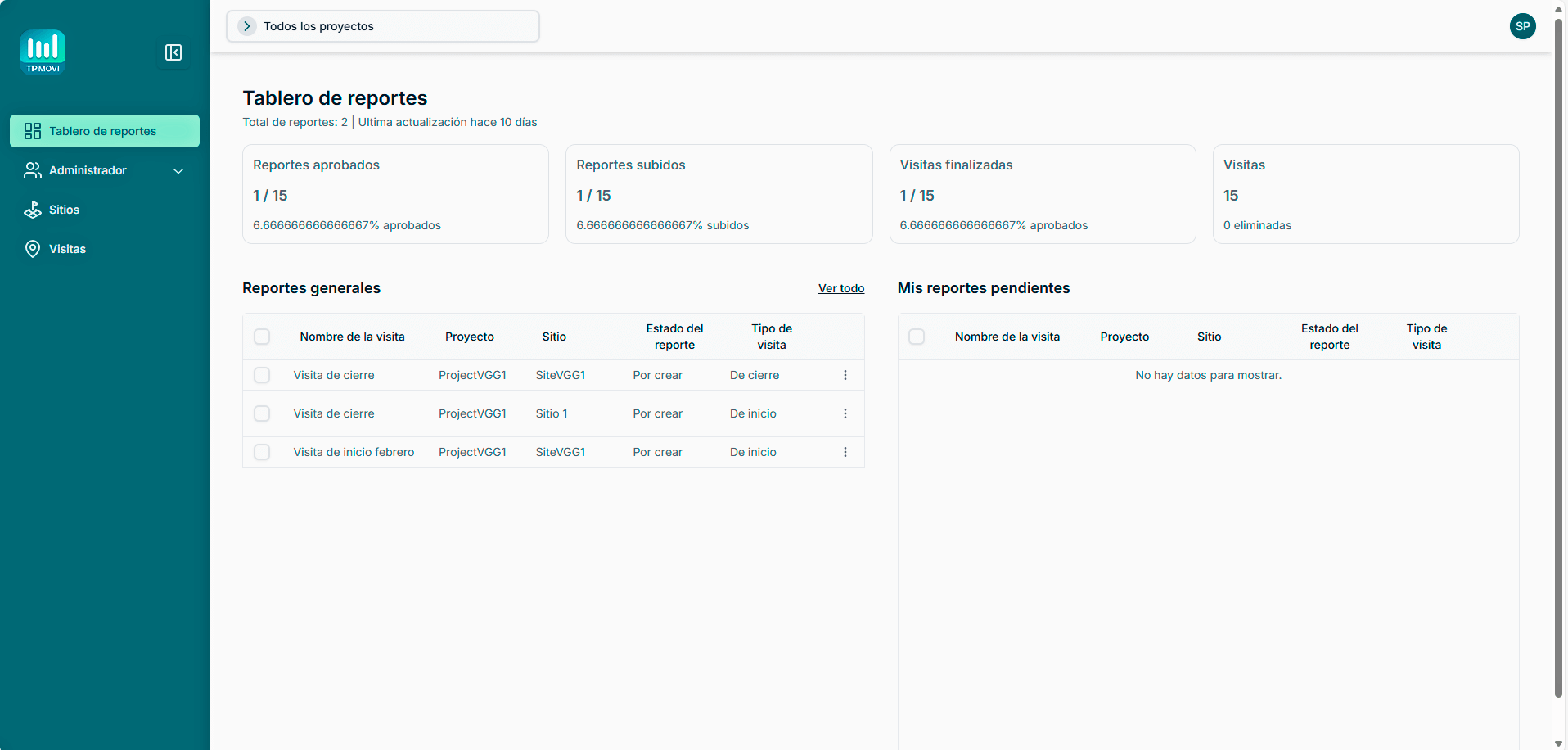The width and height of the screenshot is (1568, 750).
Task: Open the kebab menu for the Sitio 1 row
Action: point(845,413)
